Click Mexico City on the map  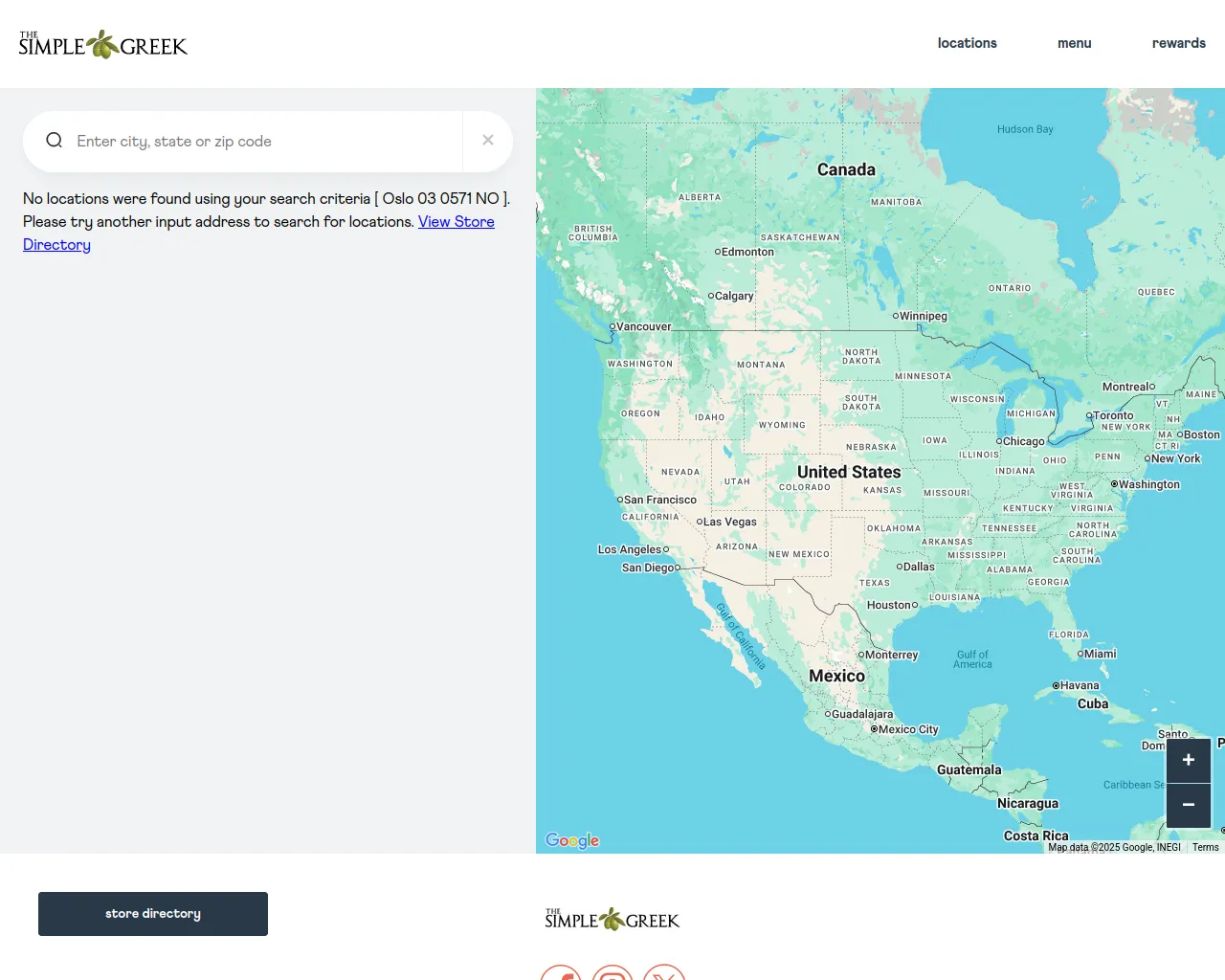[x=905, y=729]
